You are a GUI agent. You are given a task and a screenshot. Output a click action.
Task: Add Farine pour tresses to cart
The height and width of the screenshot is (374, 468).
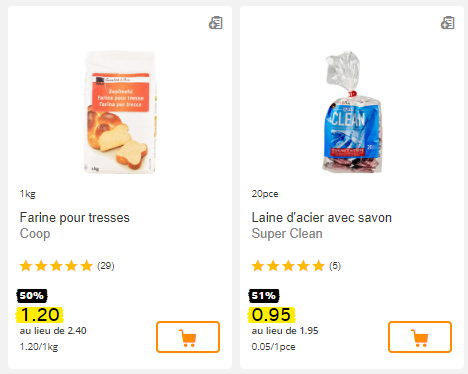point(188,337)
